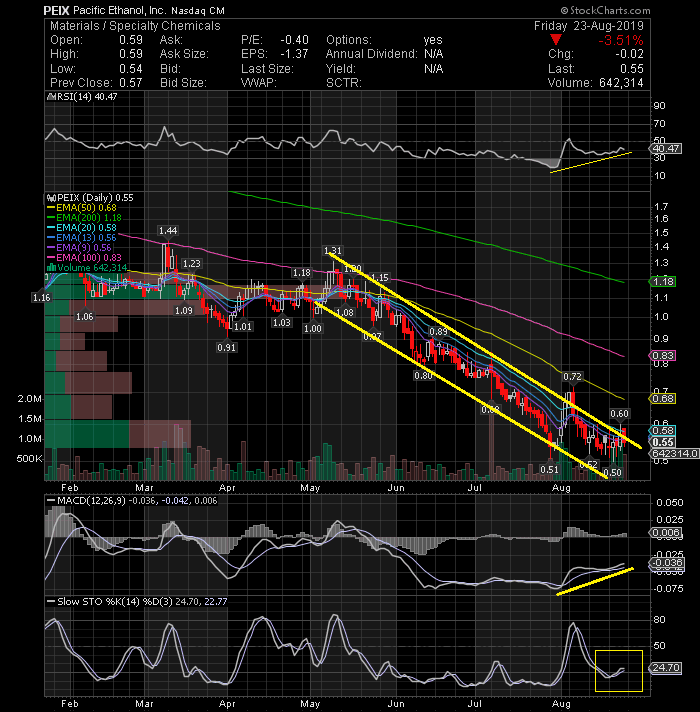Click the Prev Close value 0.57
700x712 pixels.
click(131, 83)
